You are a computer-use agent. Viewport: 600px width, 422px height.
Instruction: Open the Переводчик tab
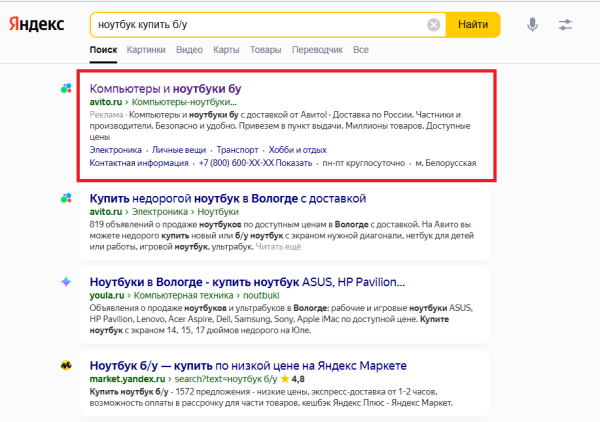[x=317, y=49]
